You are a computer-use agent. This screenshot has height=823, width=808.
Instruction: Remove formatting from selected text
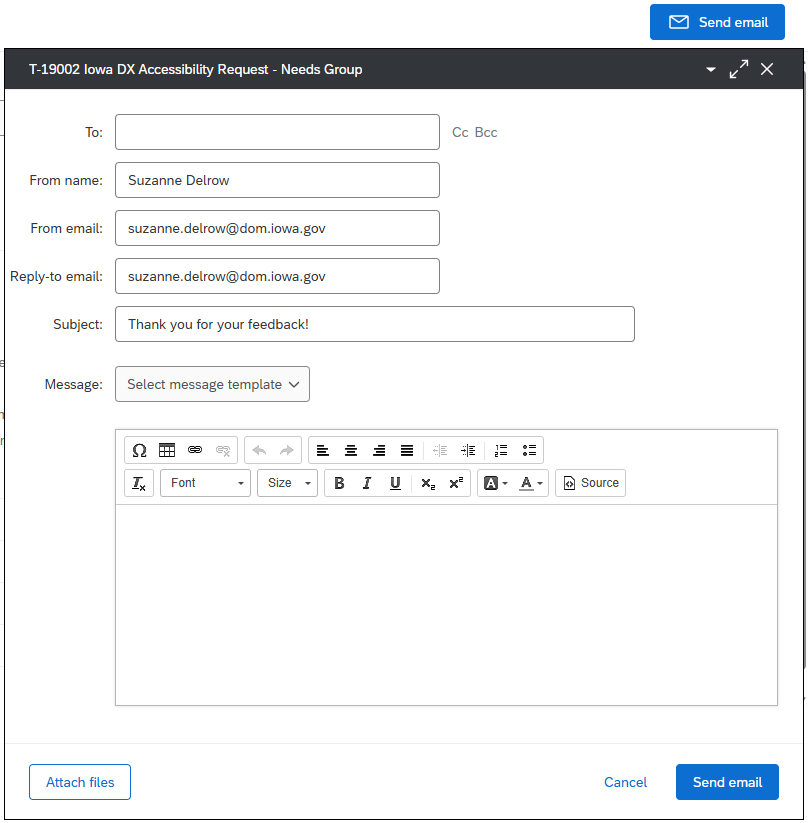click(139, 483)
